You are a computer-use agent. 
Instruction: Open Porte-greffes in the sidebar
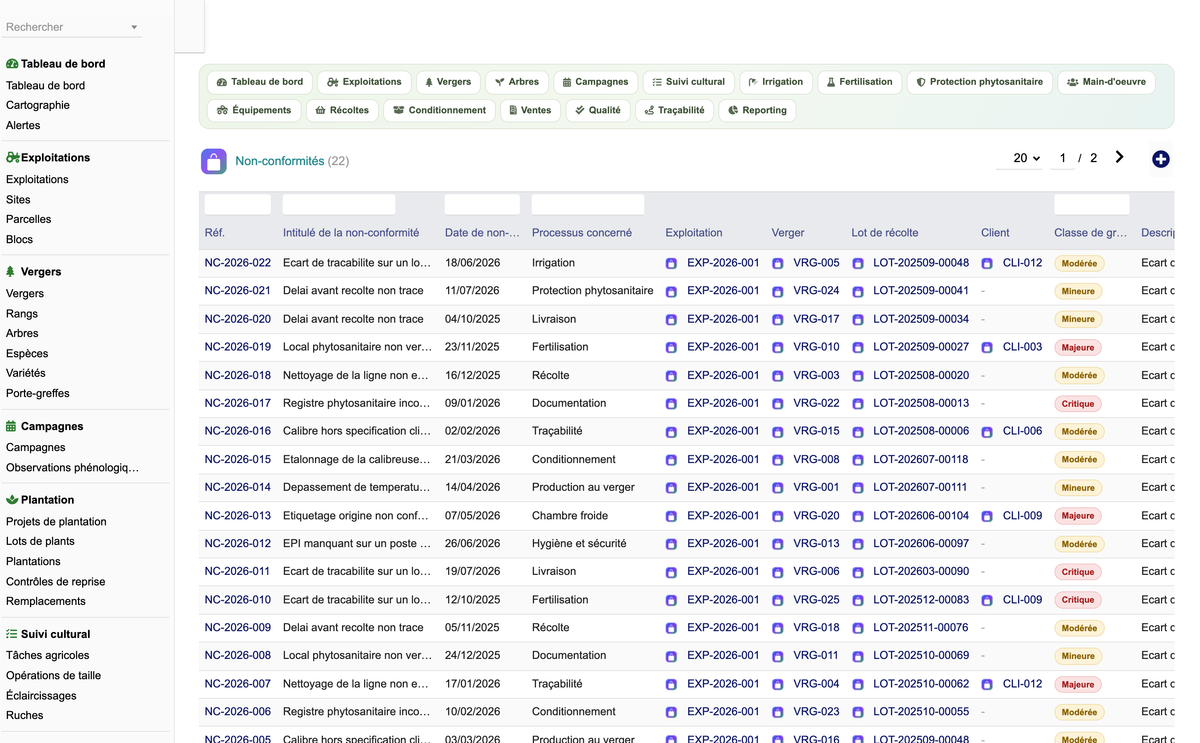pyautogui.click(x=38, y=393)
